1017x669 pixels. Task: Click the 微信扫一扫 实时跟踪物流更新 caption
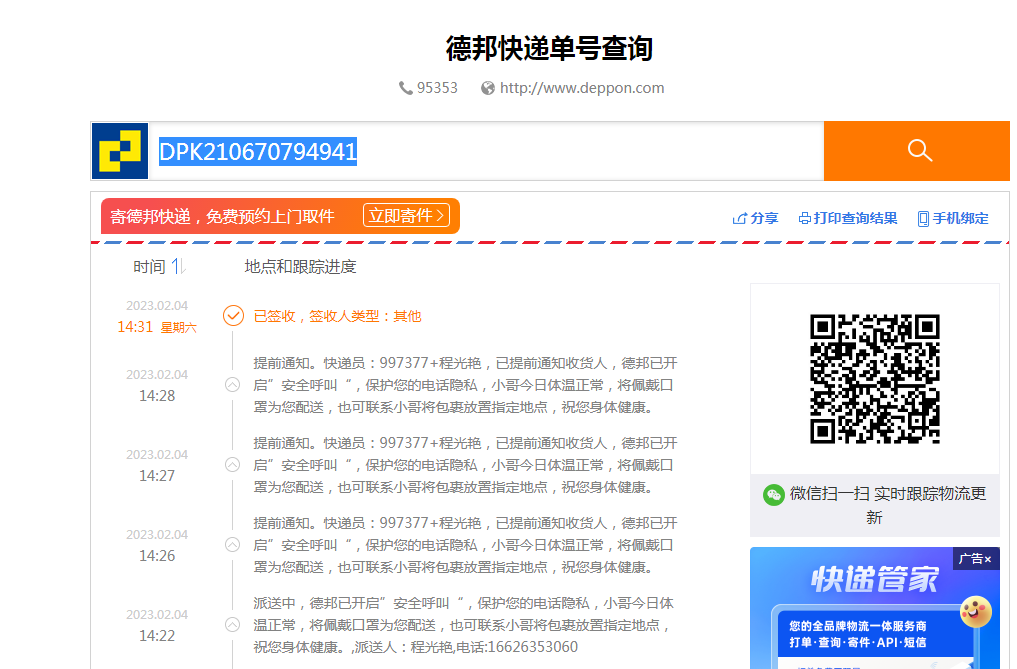[x=888, y=505]
